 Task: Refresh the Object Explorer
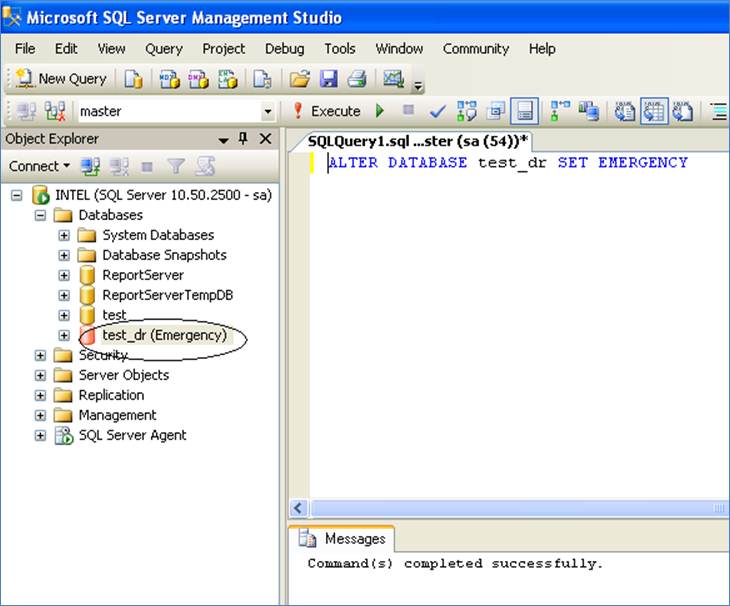[x=205, y=166]
